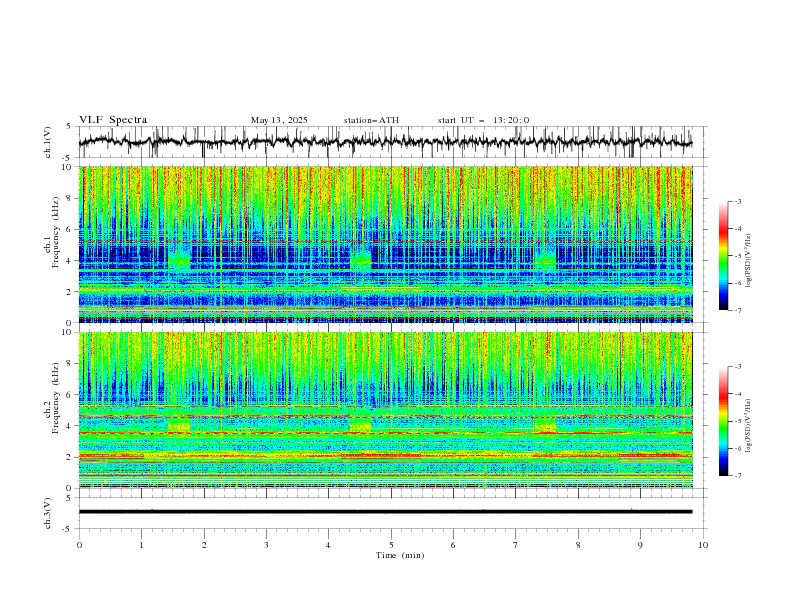
Task: Click the "10" tick on the time axis
Action: pos(703,545)
